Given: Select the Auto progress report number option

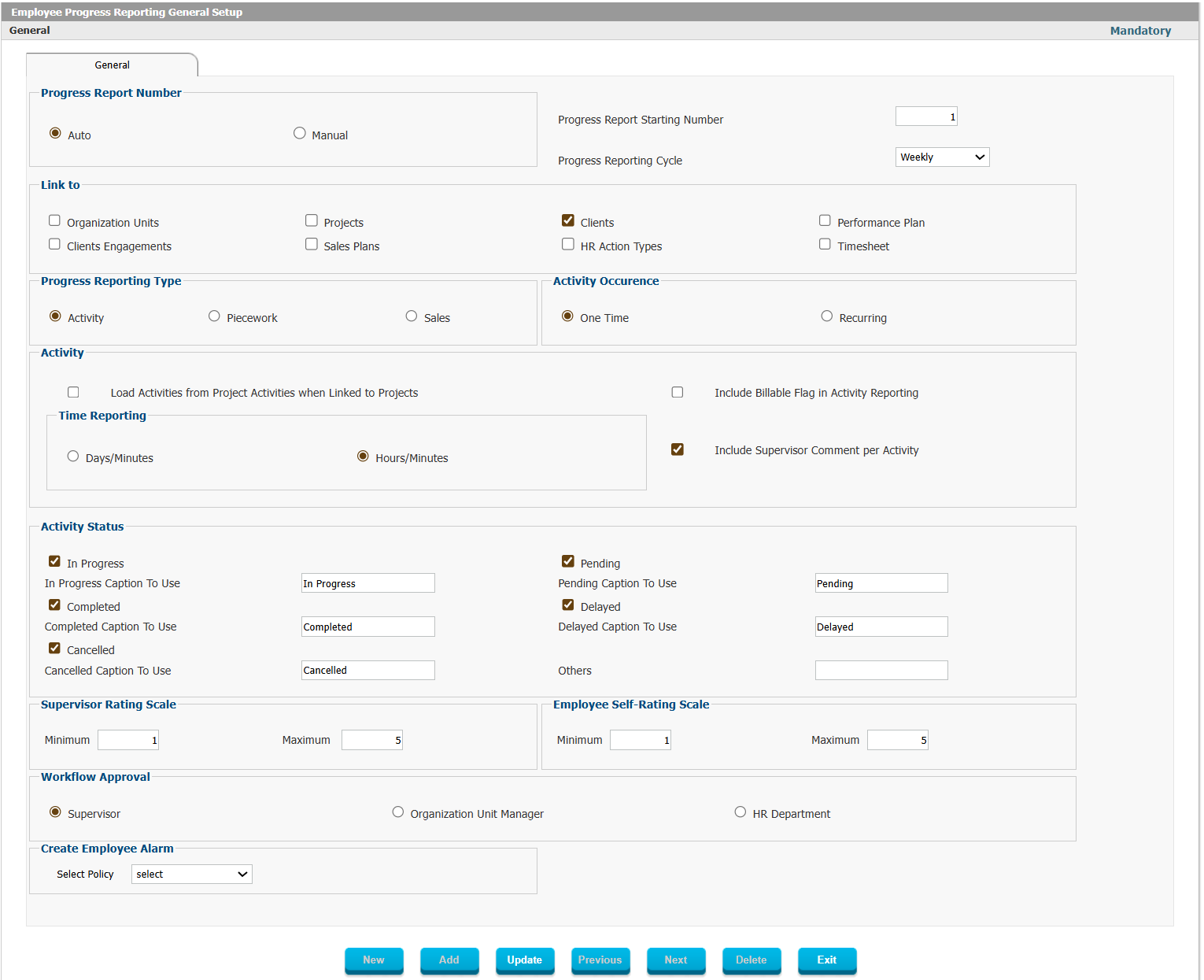Looking at the screenshot, I should click(55, 133).
